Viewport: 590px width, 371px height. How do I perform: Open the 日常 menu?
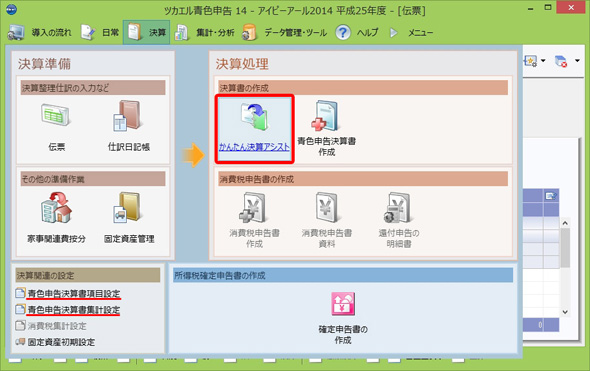coord(111,33)
